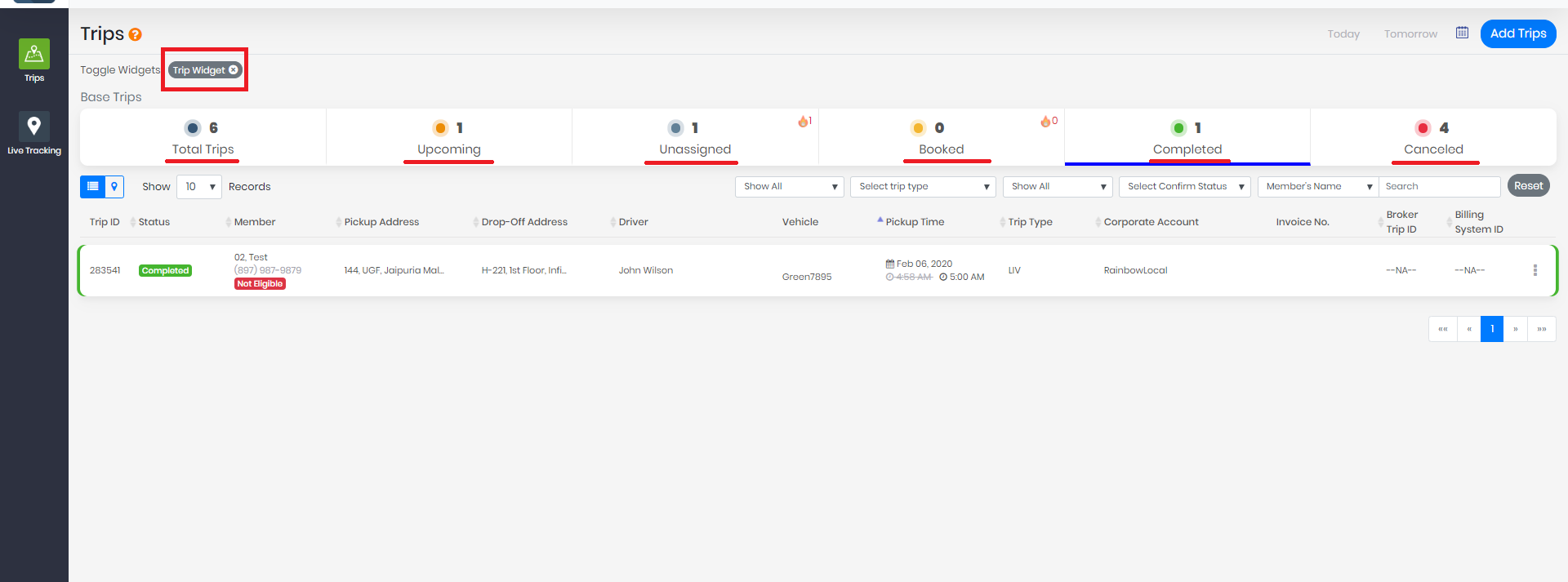Click the Search input field
Image resolution: width=1568 pixels, height=582 pixels.
coord(1440,187)
